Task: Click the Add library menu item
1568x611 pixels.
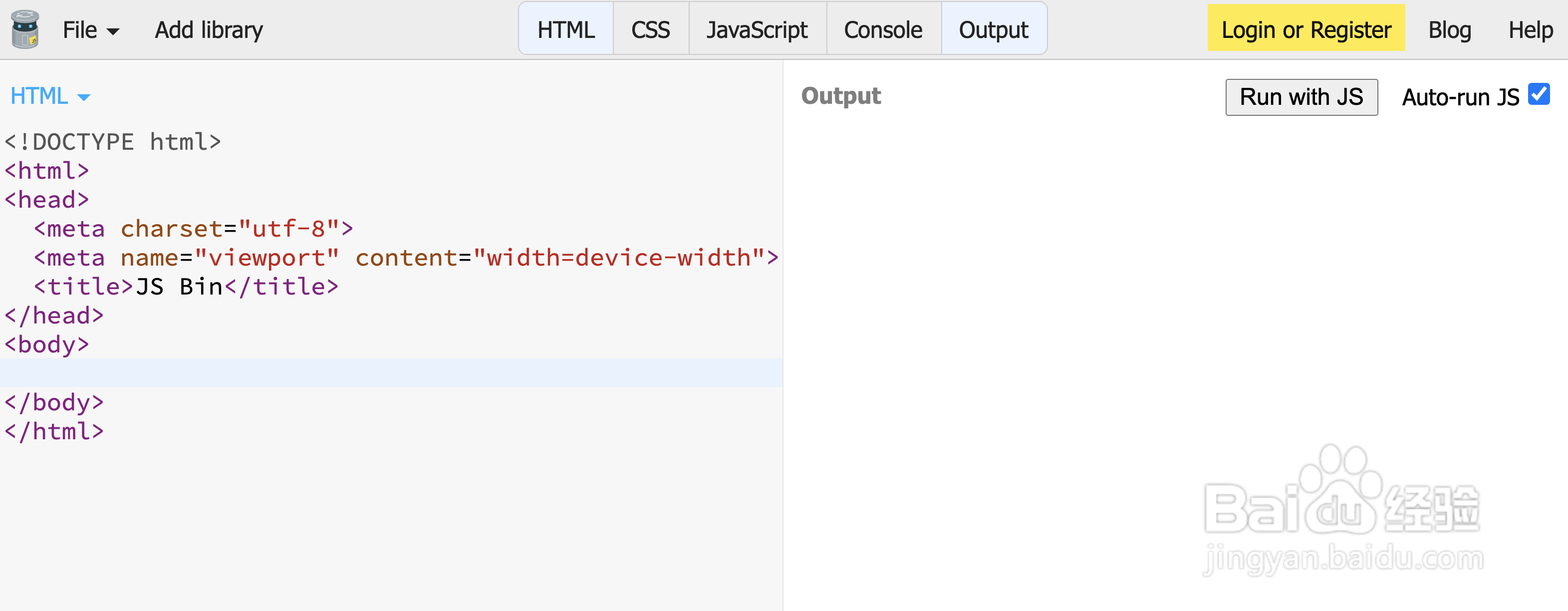Action: point(208,30)
